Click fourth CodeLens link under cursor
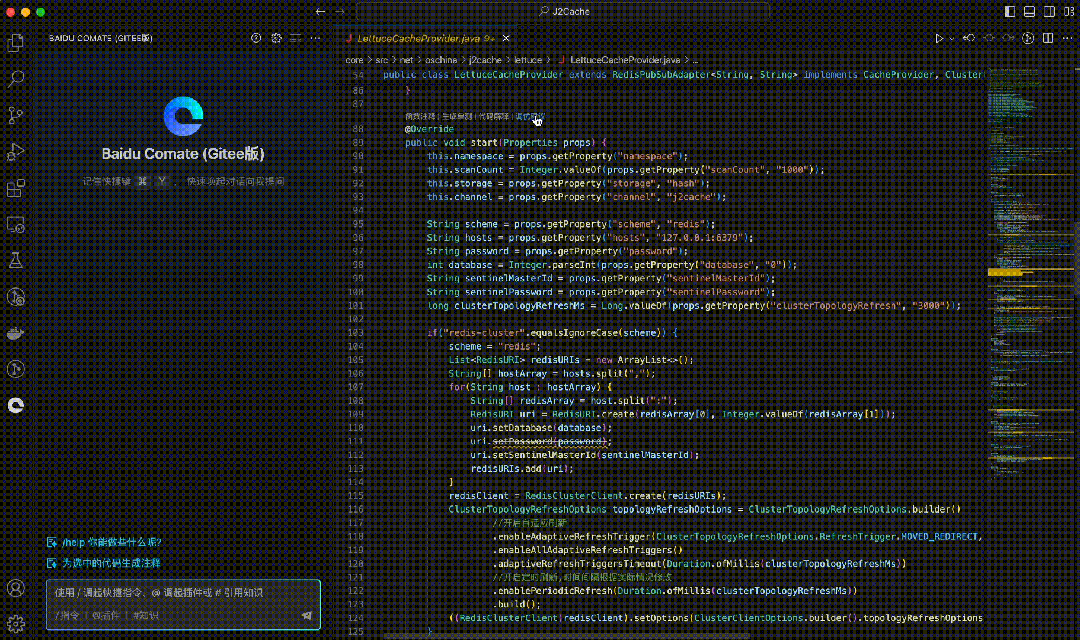The width and height of the screenshot is (1080, 640). coord(530,116)
